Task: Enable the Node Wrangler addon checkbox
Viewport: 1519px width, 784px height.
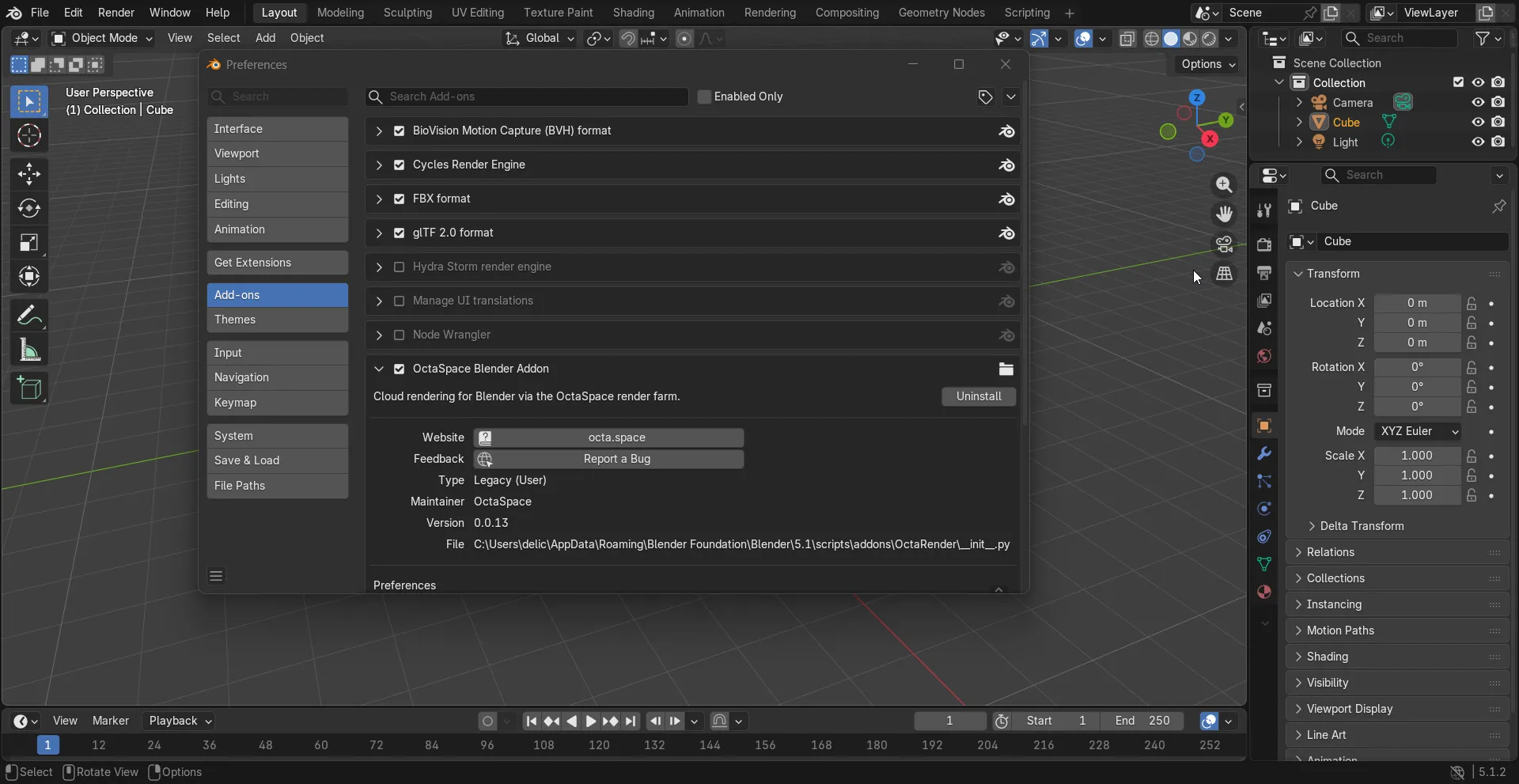Action: point(399,335)
